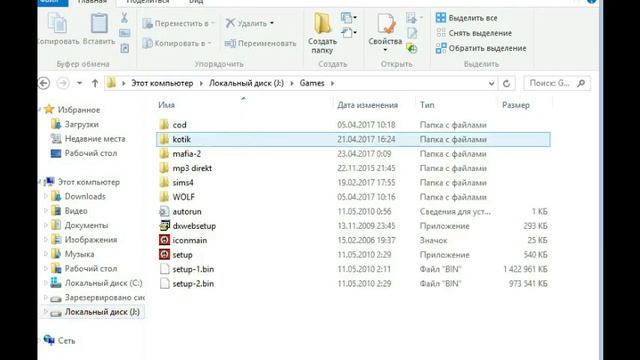Go back with the Back arrow button
The width and height of the screenshot is (640, 360).
coord(44,83)
